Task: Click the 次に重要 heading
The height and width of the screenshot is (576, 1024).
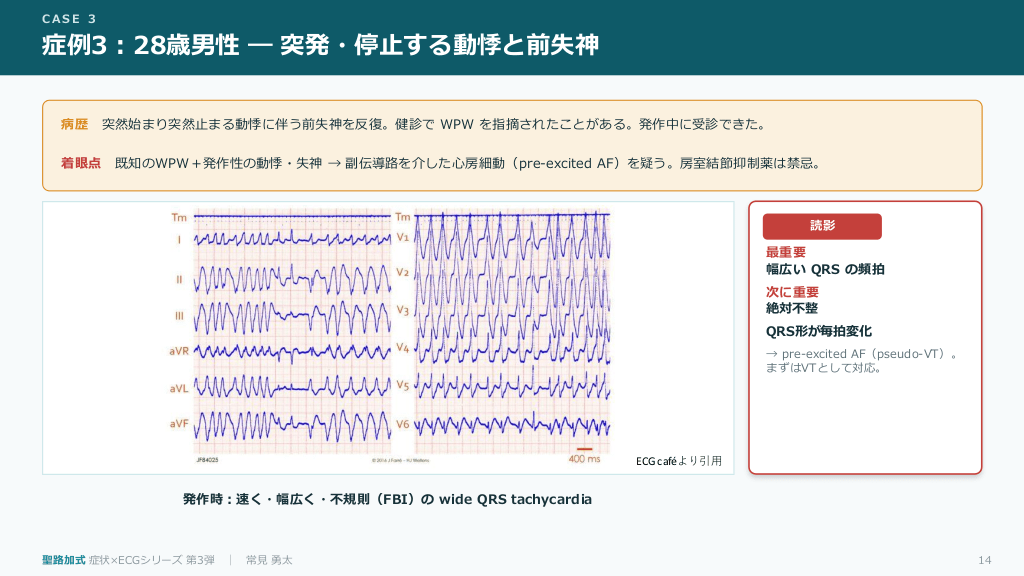Action: [x=792, y=292]
